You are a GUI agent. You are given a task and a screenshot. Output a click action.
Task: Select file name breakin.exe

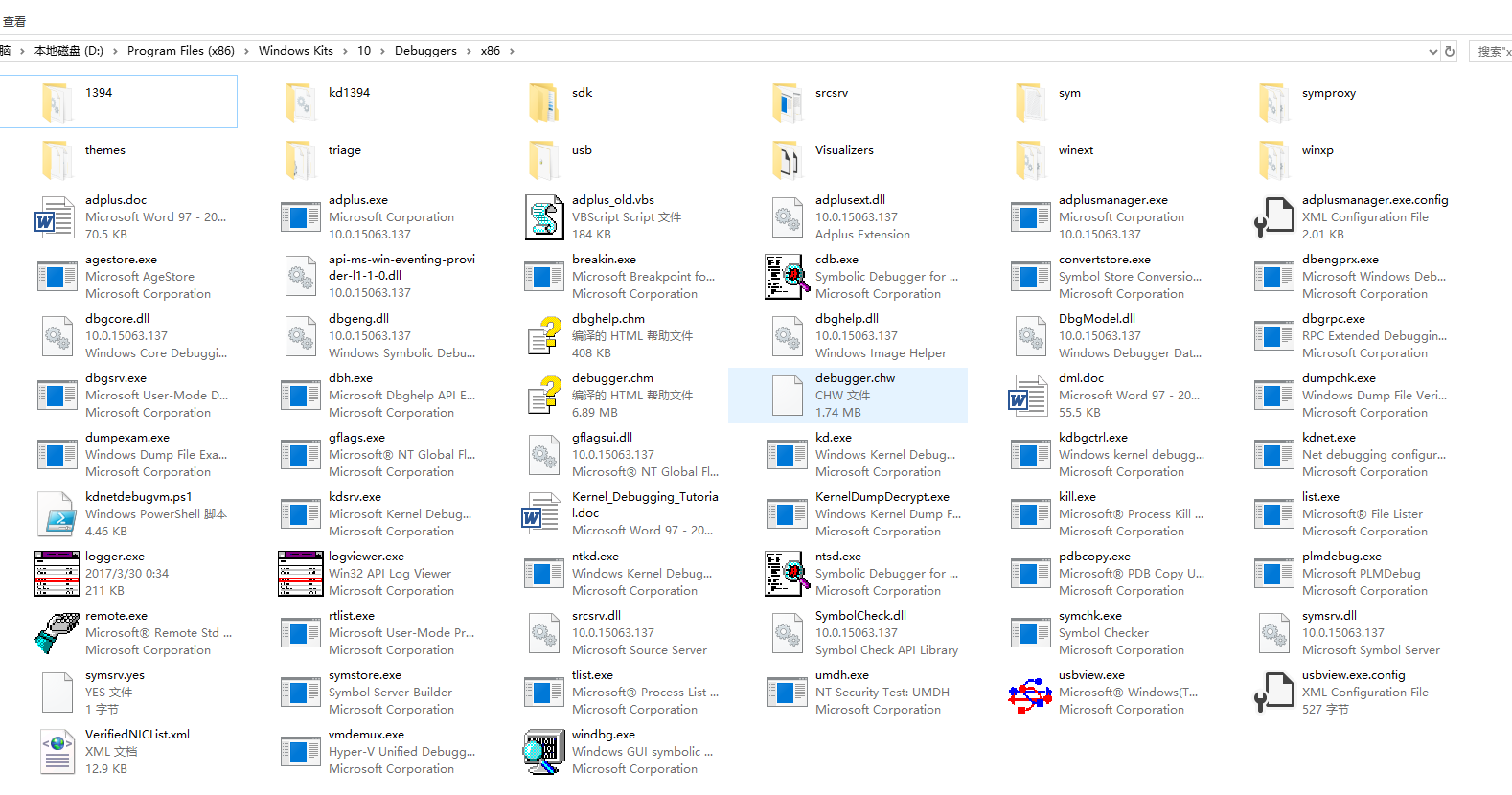pos(604,260)
